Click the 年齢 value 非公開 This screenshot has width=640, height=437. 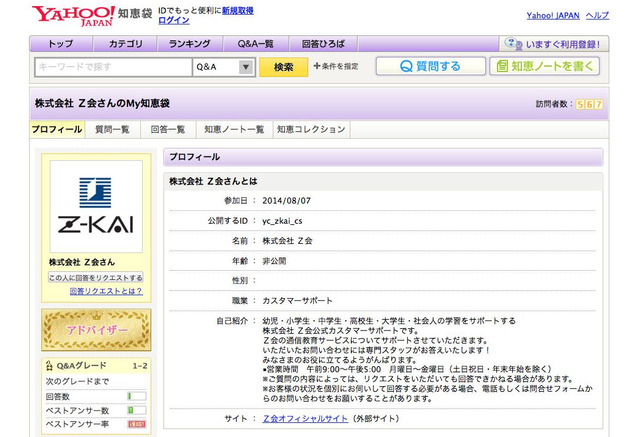pos(274,261)
